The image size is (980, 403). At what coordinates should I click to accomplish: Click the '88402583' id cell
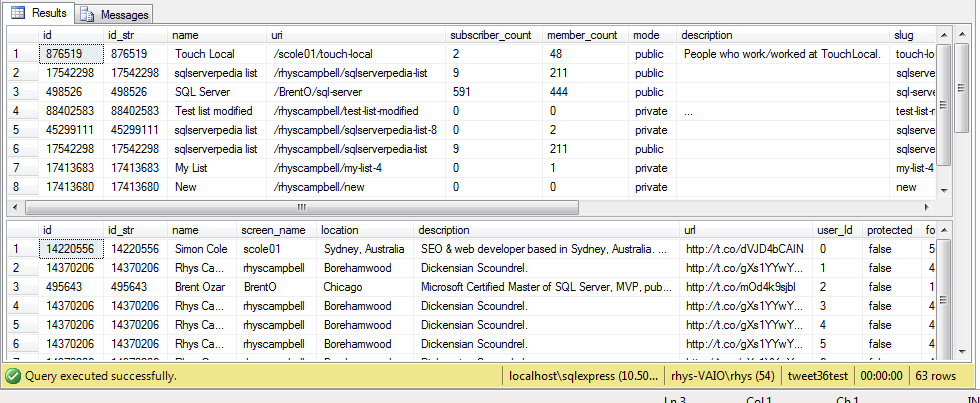pyautogui.click(x=71, y=111)
